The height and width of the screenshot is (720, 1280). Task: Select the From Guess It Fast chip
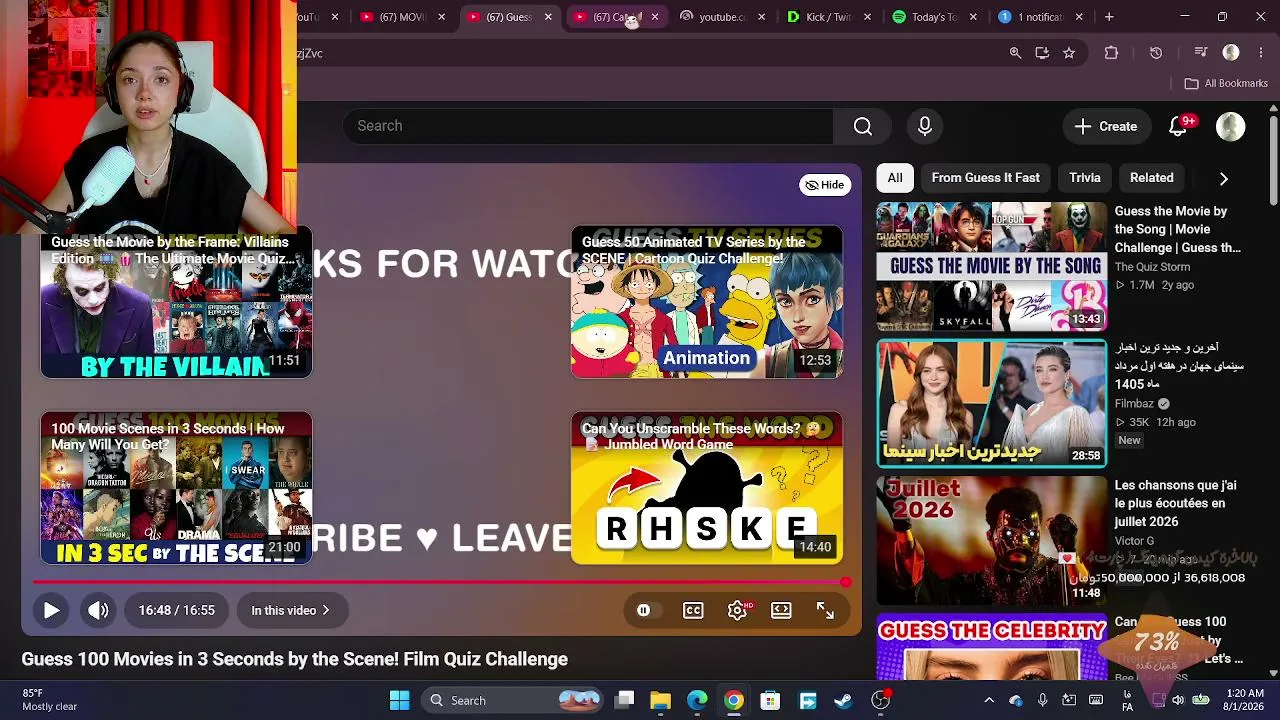pyautogui.click(x=986, y=178)
